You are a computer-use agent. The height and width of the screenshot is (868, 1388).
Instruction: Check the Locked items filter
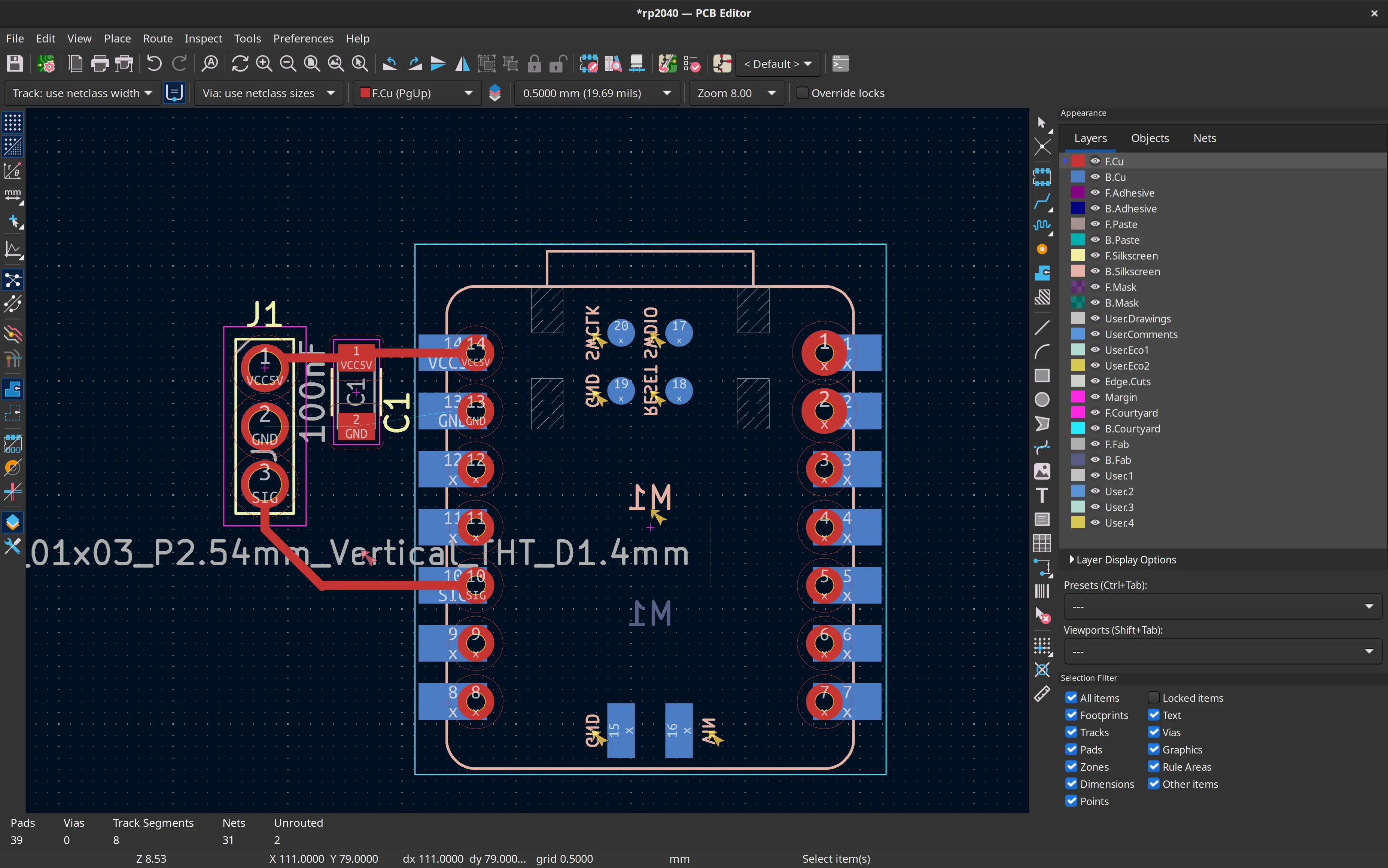click(x=1153, y=697)
